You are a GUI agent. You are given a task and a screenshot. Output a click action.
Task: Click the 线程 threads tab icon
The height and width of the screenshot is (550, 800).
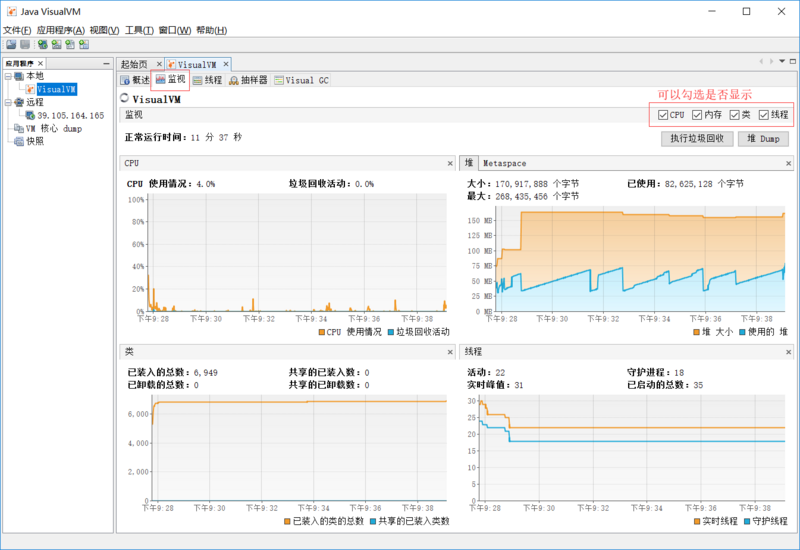click(197, 80)
